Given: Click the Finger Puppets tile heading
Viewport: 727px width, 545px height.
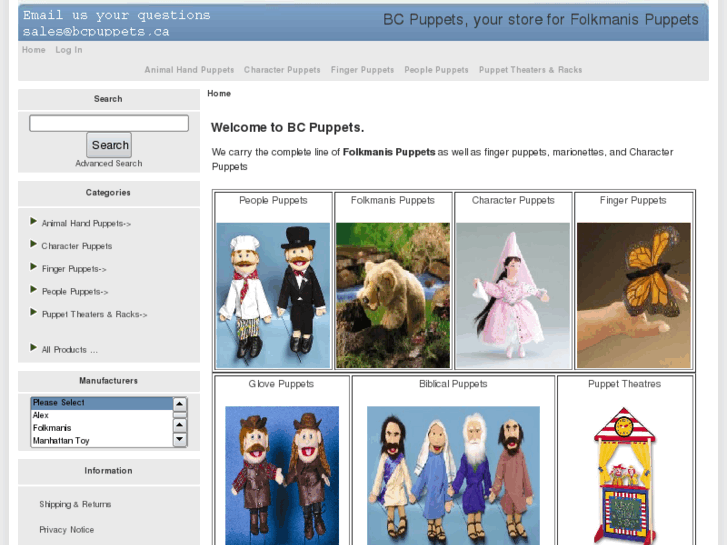Looking at the screenshot, I should (x=633, y=200).
